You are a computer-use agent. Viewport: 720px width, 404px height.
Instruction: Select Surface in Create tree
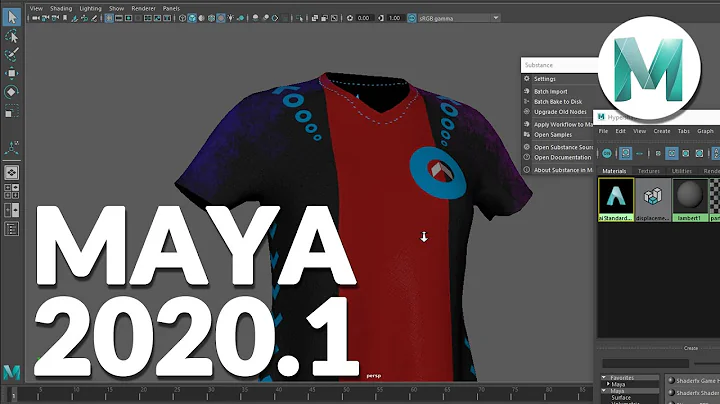[621, 398]
